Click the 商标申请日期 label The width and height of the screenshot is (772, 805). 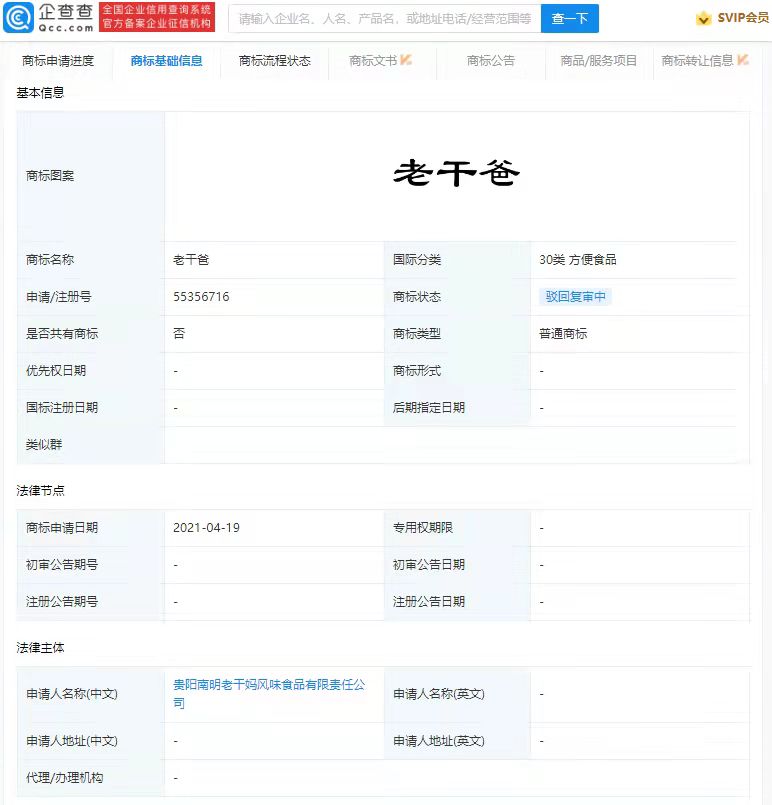(62, 528)
